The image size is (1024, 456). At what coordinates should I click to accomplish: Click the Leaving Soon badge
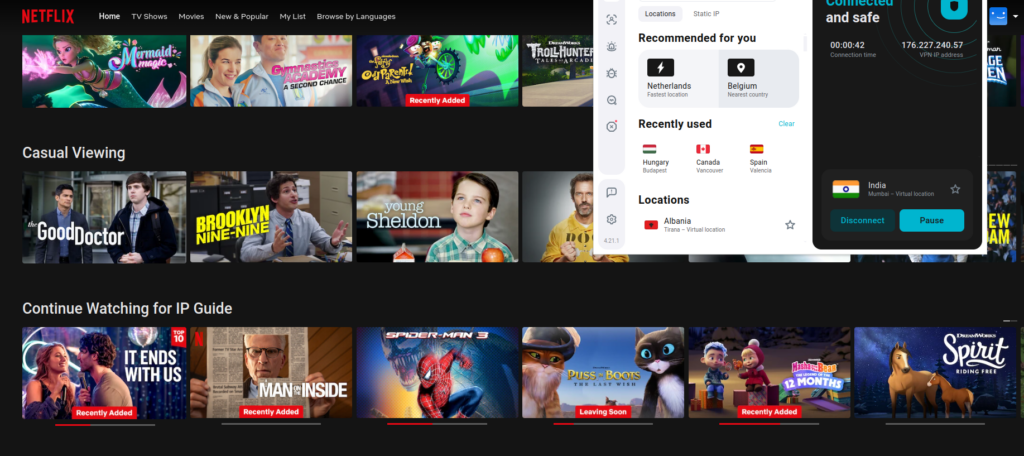click(603, 412)
